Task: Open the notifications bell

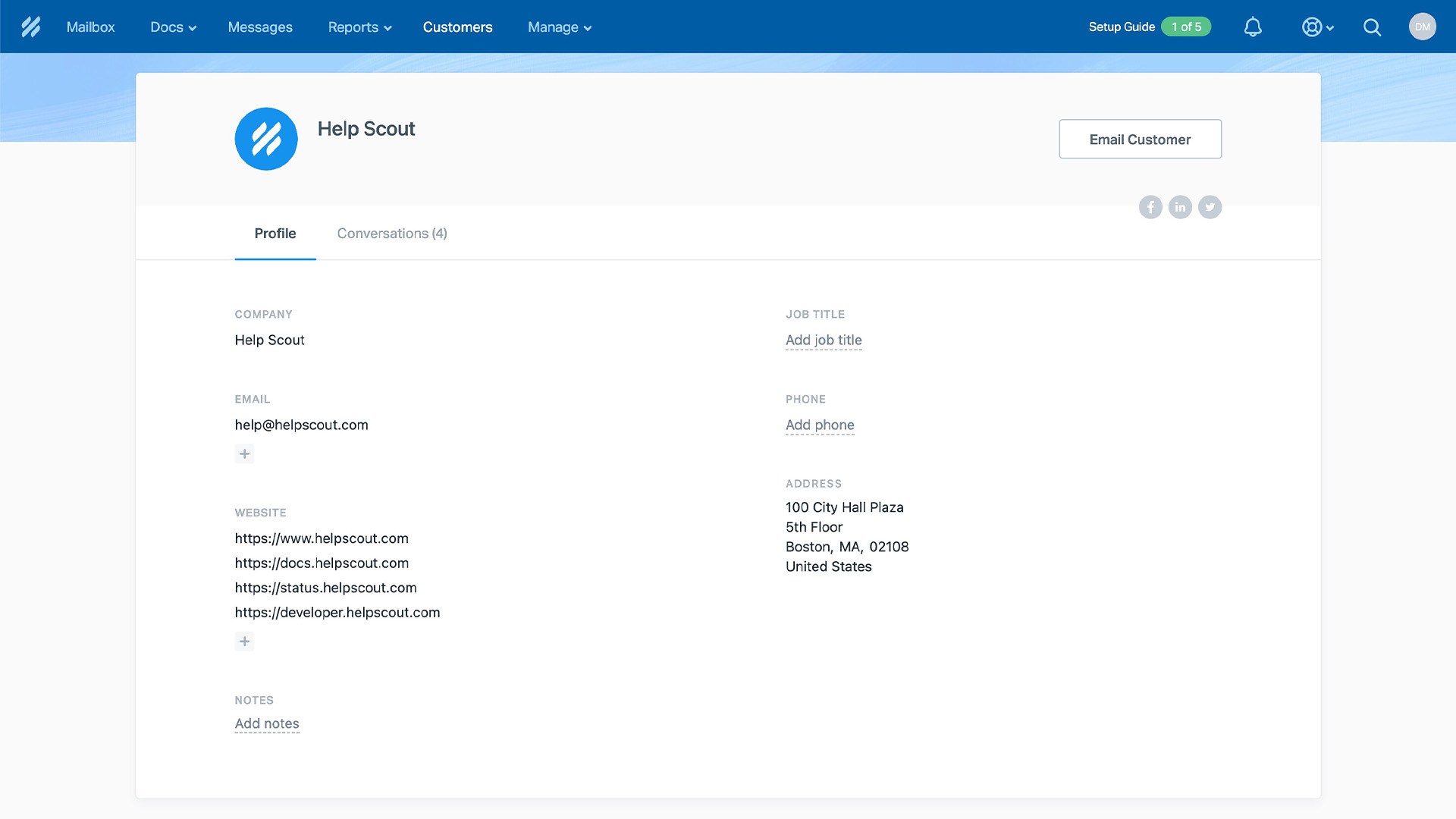Action: coord(1253,27)
